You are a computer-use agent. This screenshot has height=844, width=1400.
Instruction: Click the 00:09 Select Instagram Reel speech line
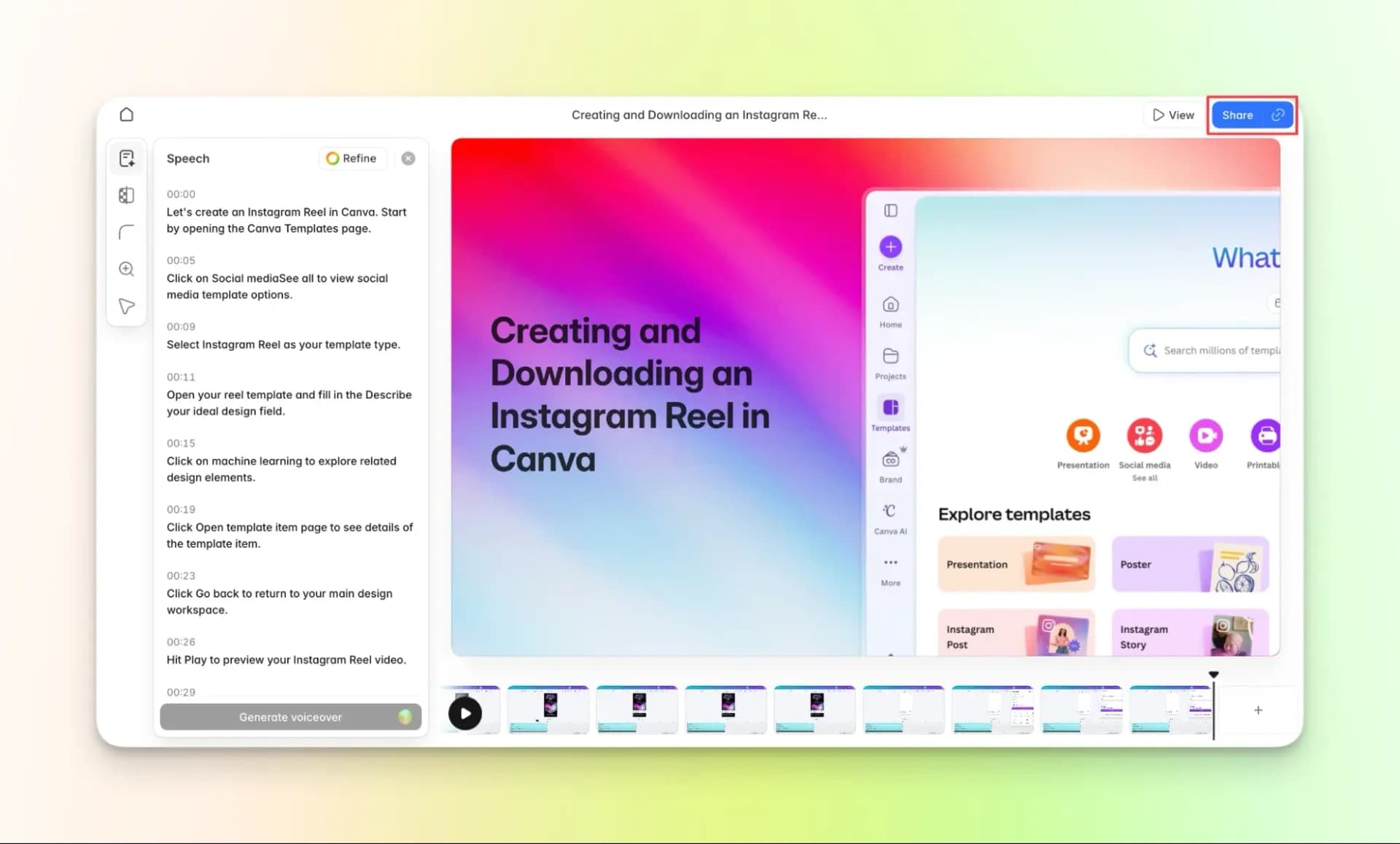pyautogui.click(x=283, y=344)
